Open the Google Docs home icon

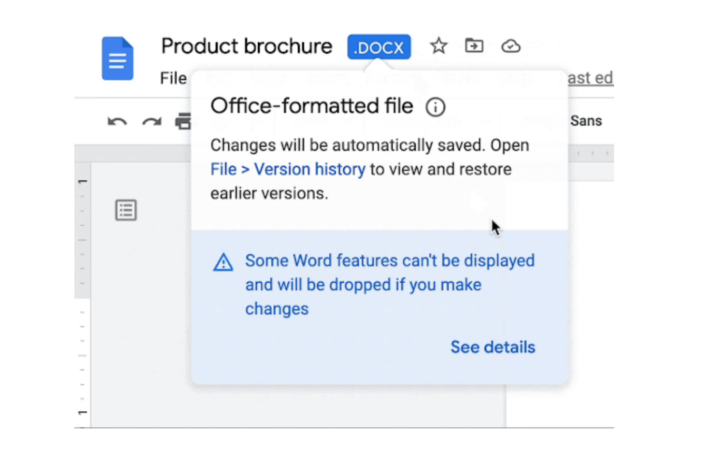tap(117, 58)
